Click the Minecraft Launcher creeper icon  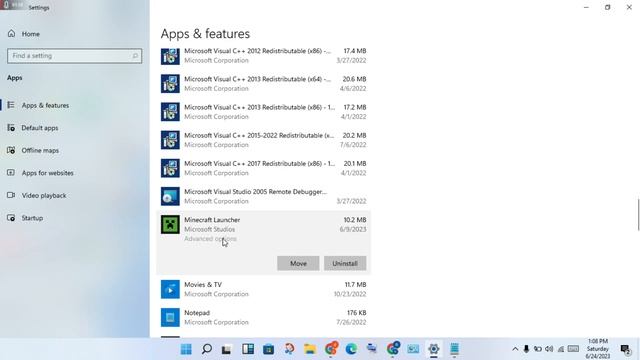pyautogui.click(x=170, y=224)
